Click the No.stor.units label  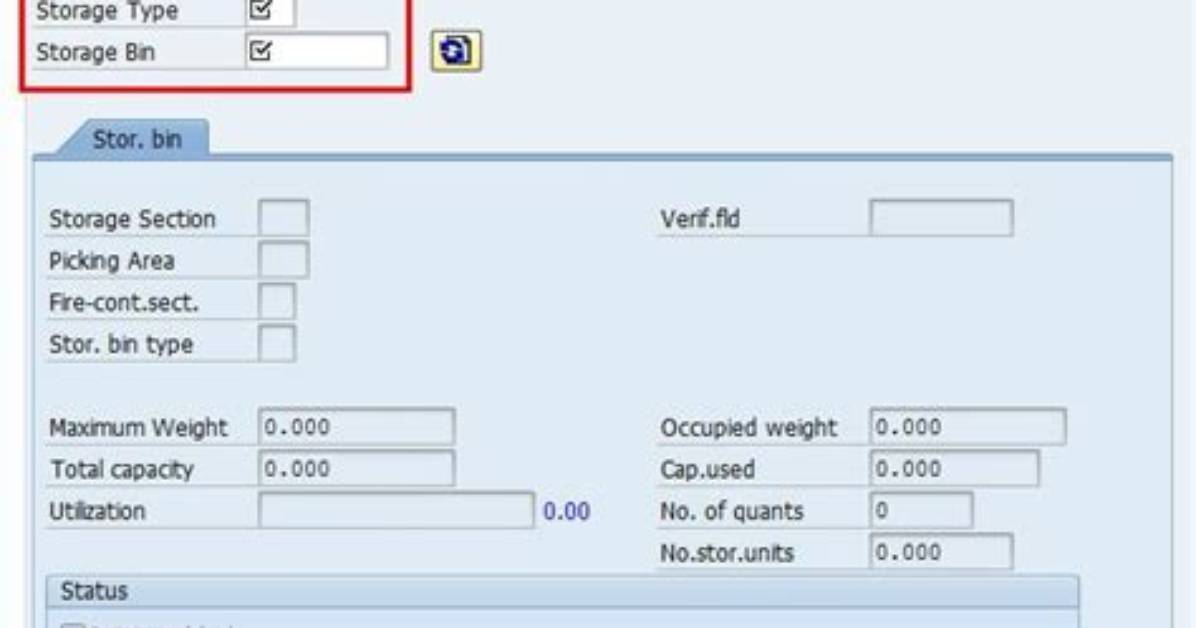coord(727,553)
